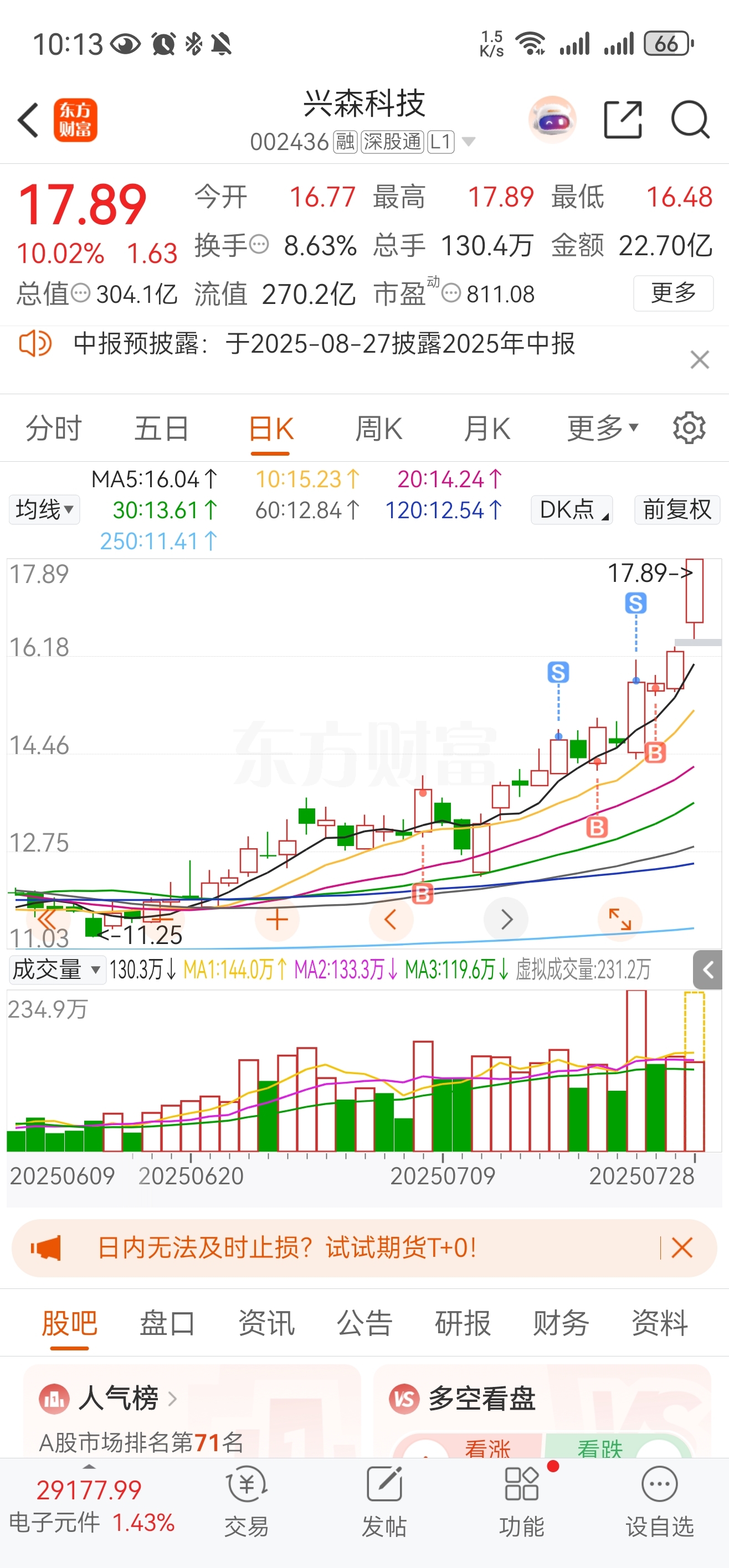
Task: Open the DK点 selector
Action: click(x=572, y=509)
